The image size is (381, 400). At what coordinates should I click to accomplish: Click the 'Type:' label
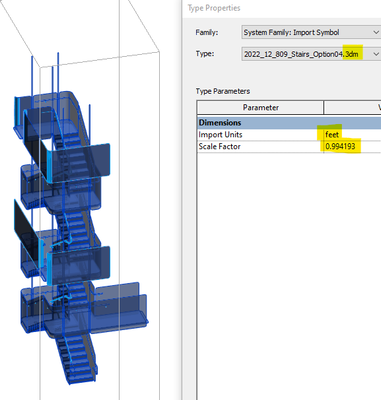(205, 54)
